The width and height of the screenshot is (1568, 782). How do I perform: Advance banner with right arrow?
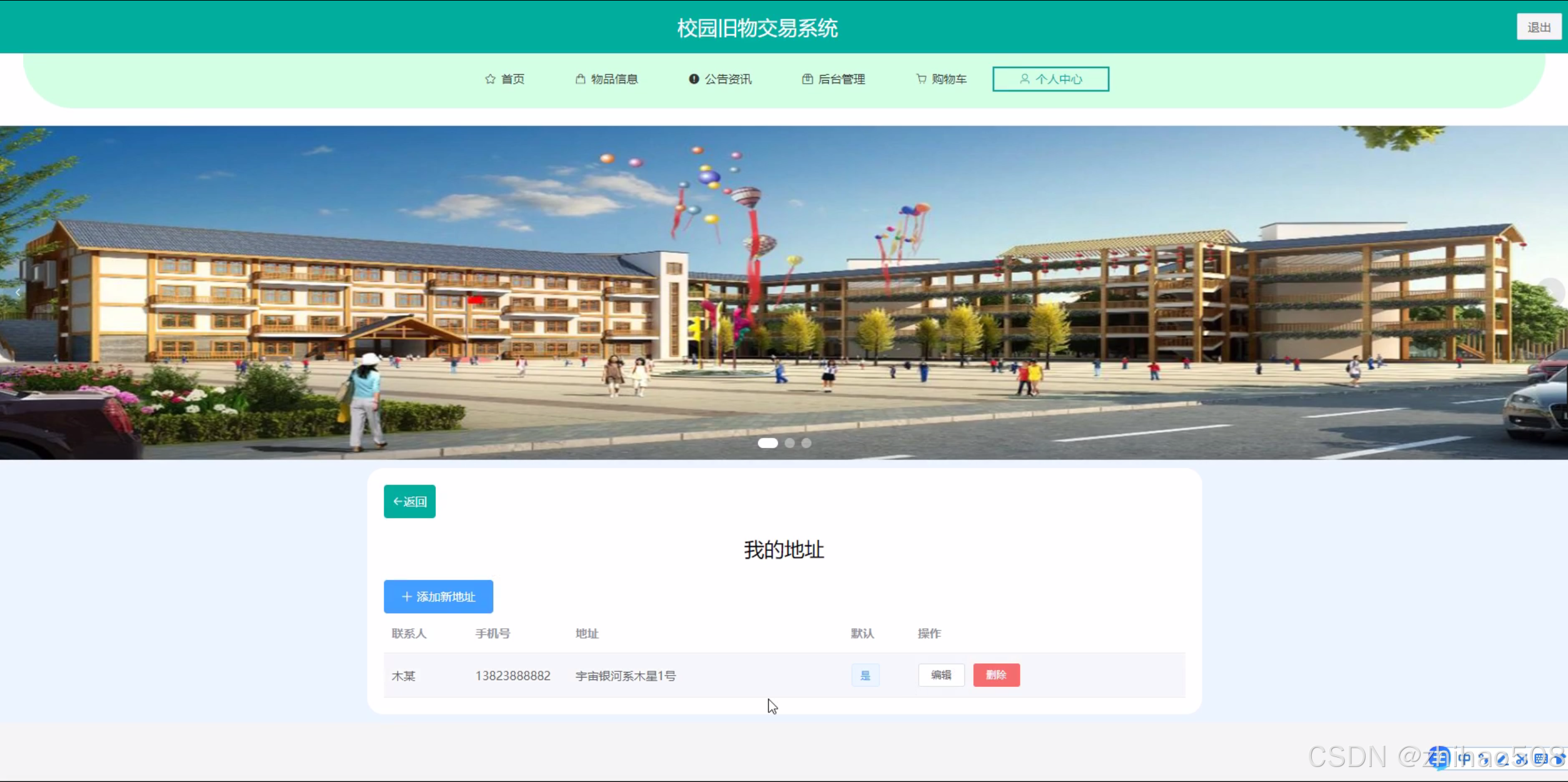pyautogui.click(x=1552, y=292)
